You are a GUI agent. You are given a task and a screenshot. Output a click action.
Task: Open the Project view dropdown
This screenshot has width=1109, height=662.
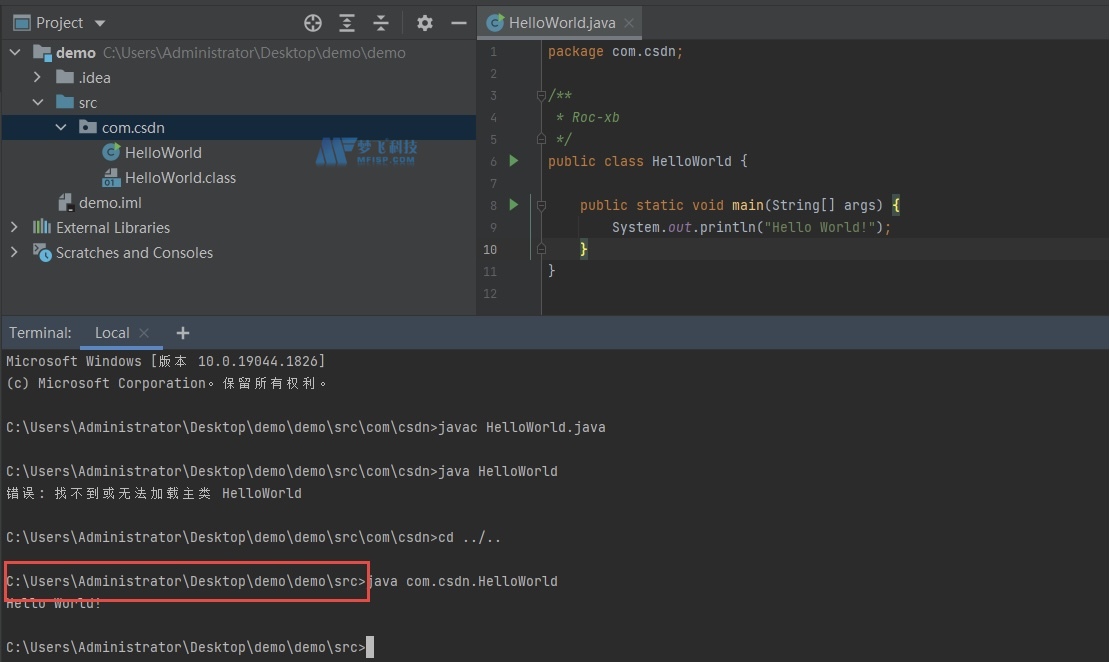pyautogui.click(x=99, y=23)
